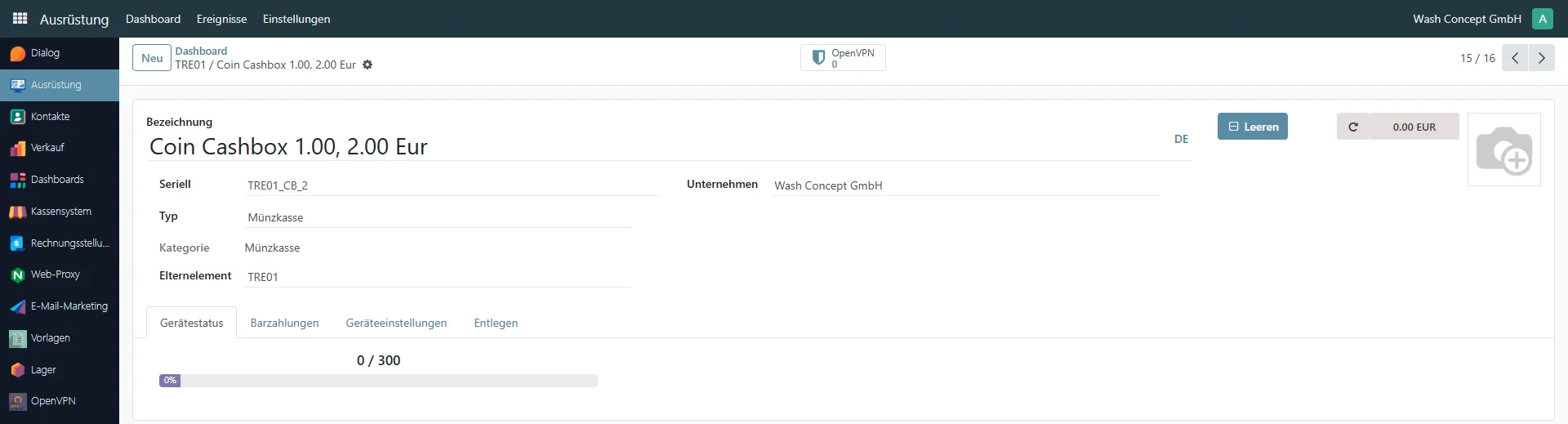Click Wash Concept GmbH company switcher

click(x=1467, y=19)
